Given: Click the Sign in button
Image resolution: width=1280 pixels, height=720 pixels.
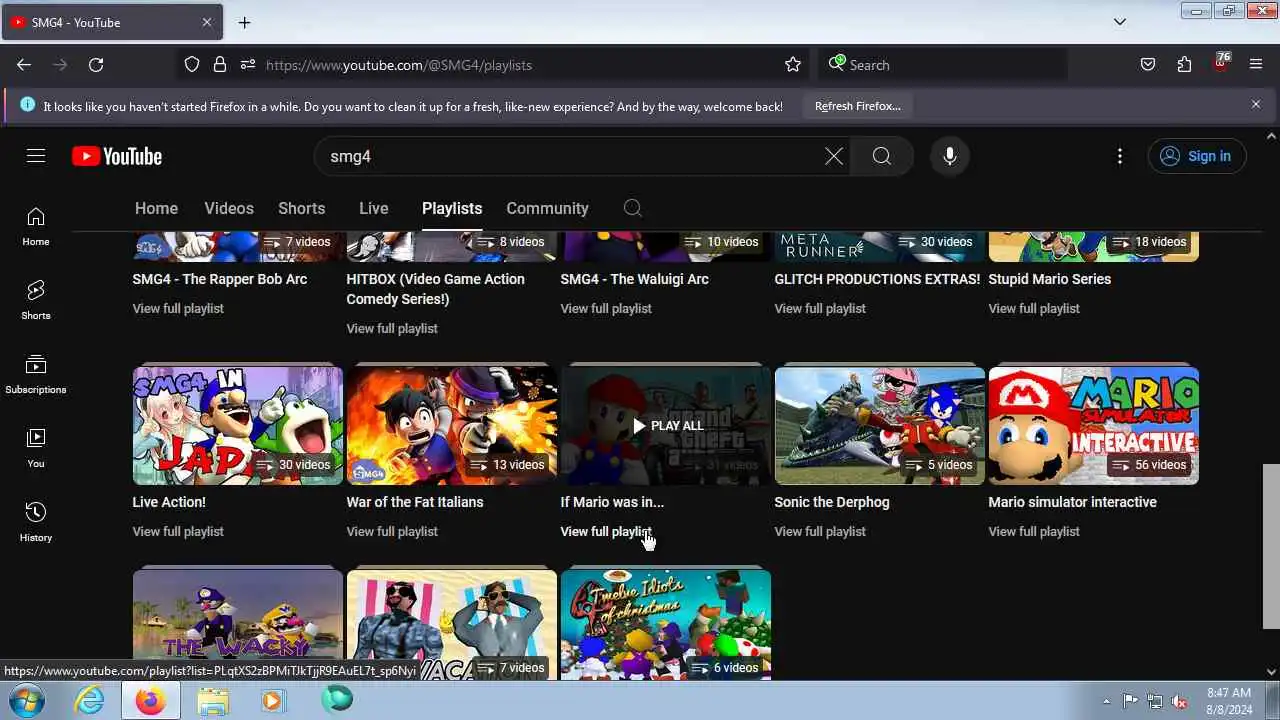Looking at the screenshot, I should coord(1197,156).
